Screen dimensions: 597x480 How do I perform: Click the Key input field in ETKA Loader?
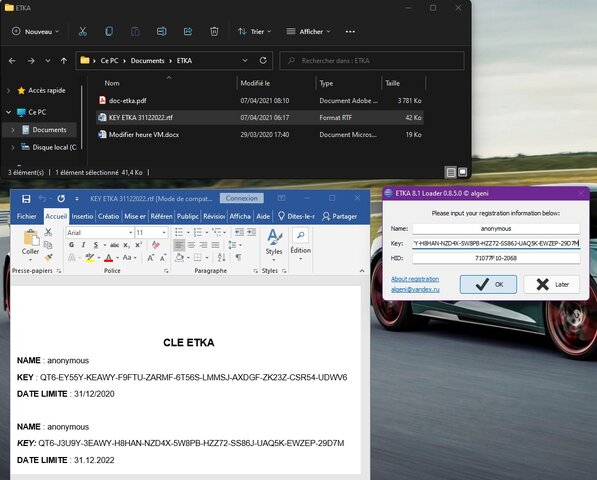pos(496,244)
